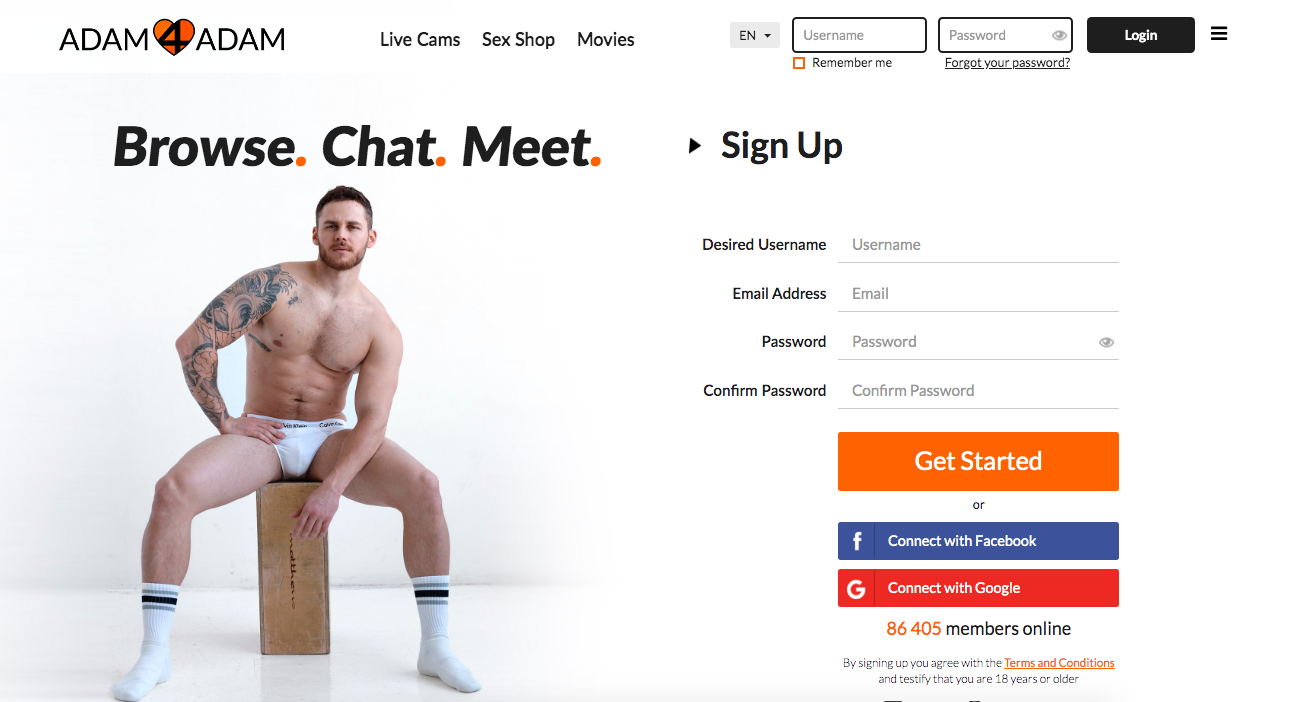Screen dimensions: 1297x702
Task: Reveal signup password with eye icon
Action: 1106,342
